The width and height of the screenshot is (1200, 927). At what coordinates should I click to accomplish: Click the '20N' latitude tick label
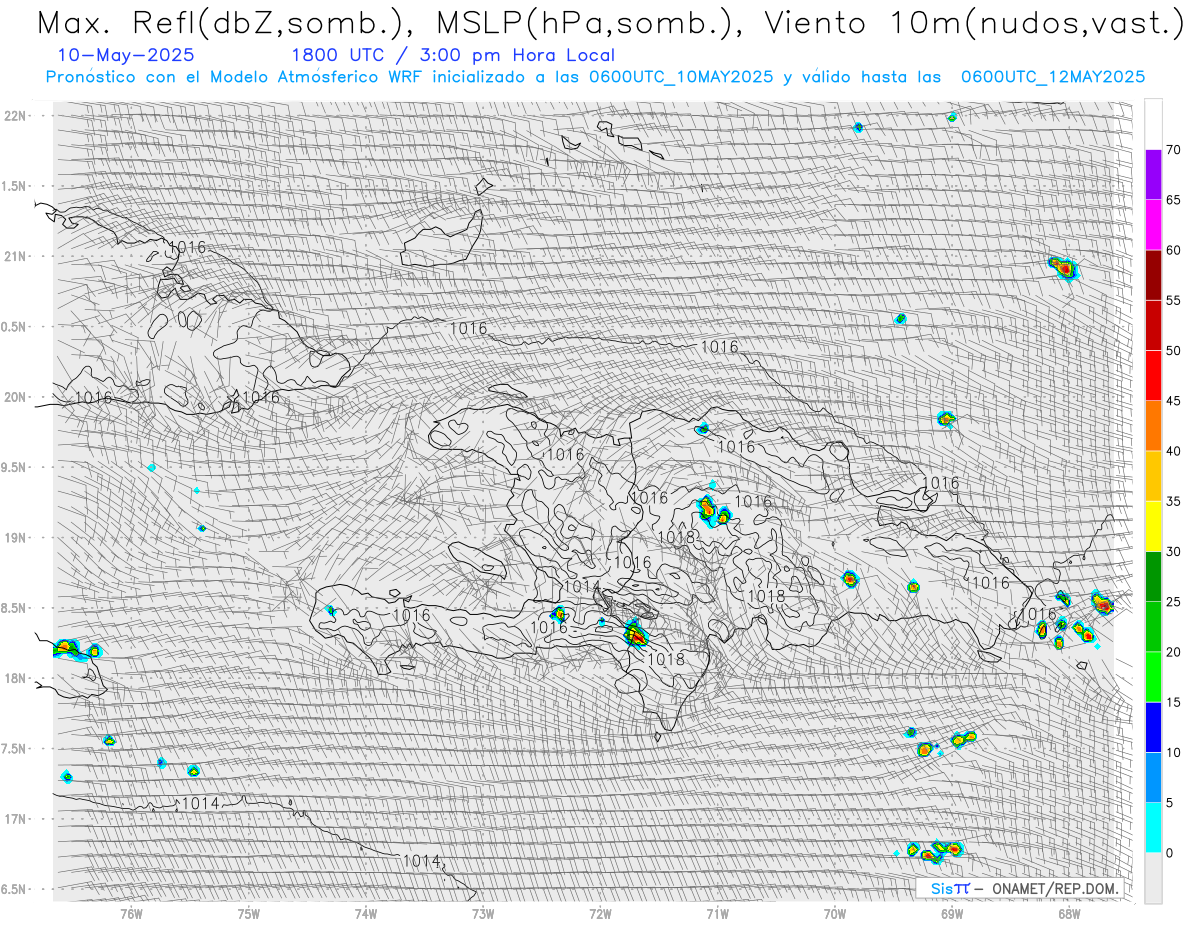pos(16,397)
